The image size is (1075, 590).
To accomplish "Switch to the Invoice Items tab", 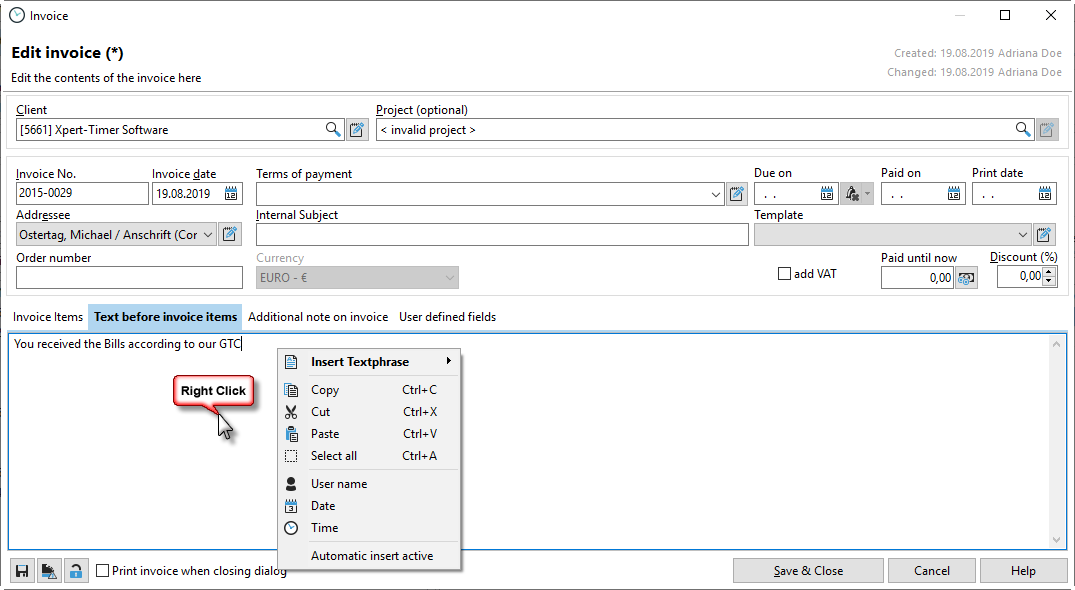I will pos(48,317).
